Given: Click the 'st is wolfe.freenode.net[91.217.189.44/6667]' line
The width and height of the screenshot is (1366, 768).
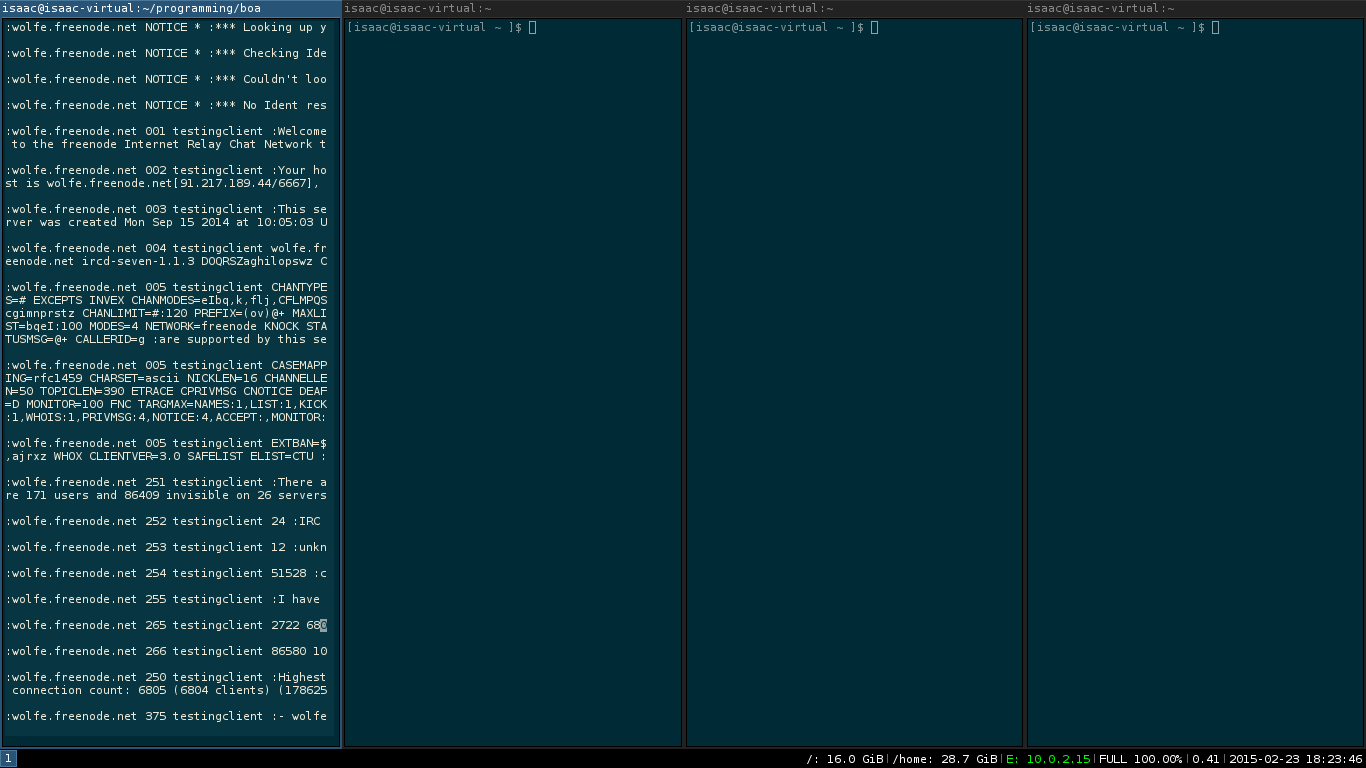Looking at the screenshot, I should pyautogui.click(x=163, y=183).
